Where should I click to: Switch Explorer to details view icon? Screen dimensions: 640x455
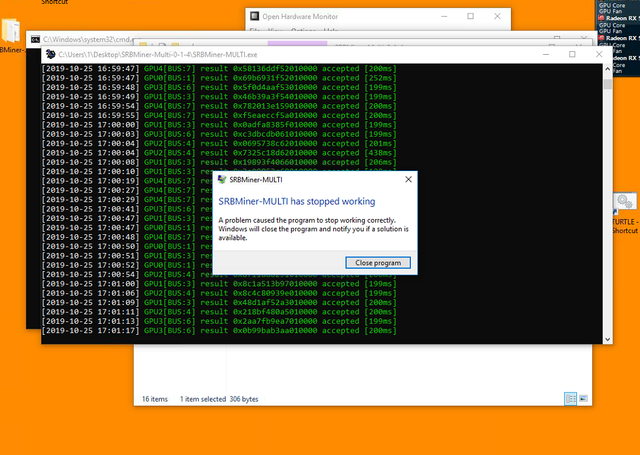570,399
